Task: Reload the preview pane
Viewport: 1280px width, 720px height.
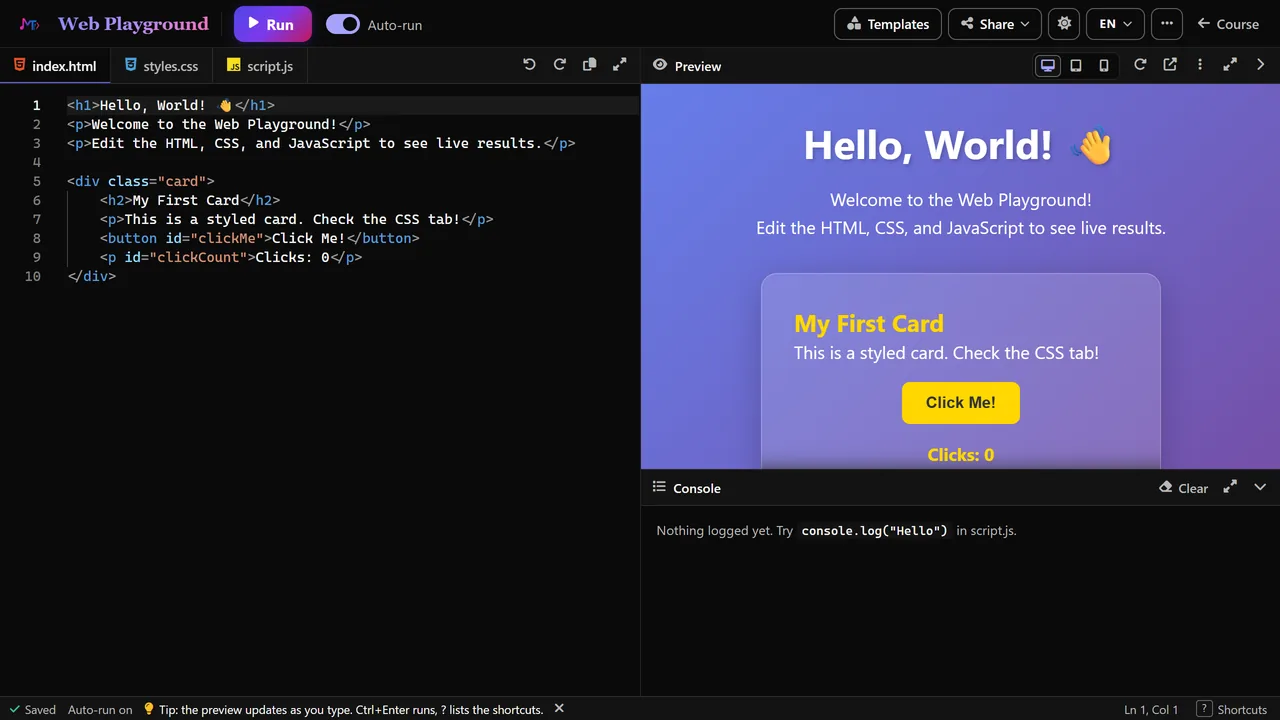Action: point(1140,65)
